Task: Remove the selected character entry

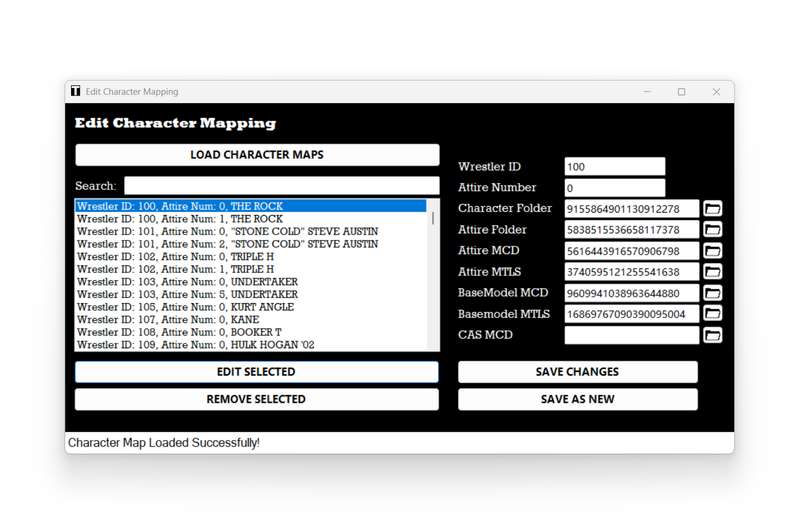Action: (257, 399)
